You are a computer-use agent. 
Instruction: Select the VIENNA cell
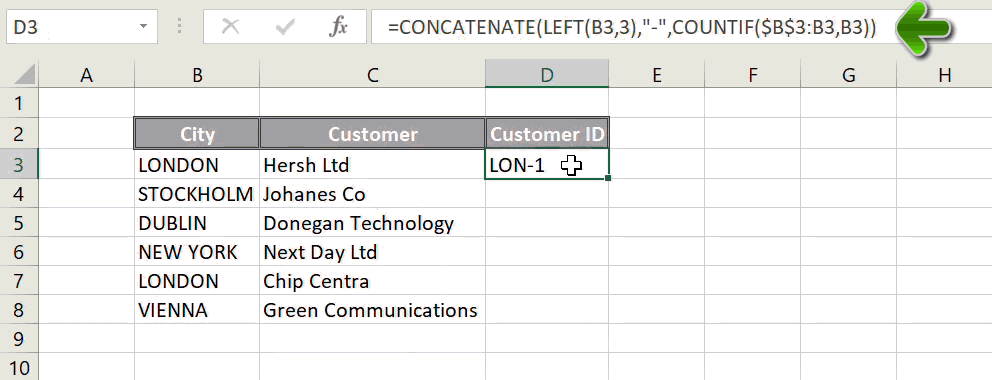pos(197,310)
